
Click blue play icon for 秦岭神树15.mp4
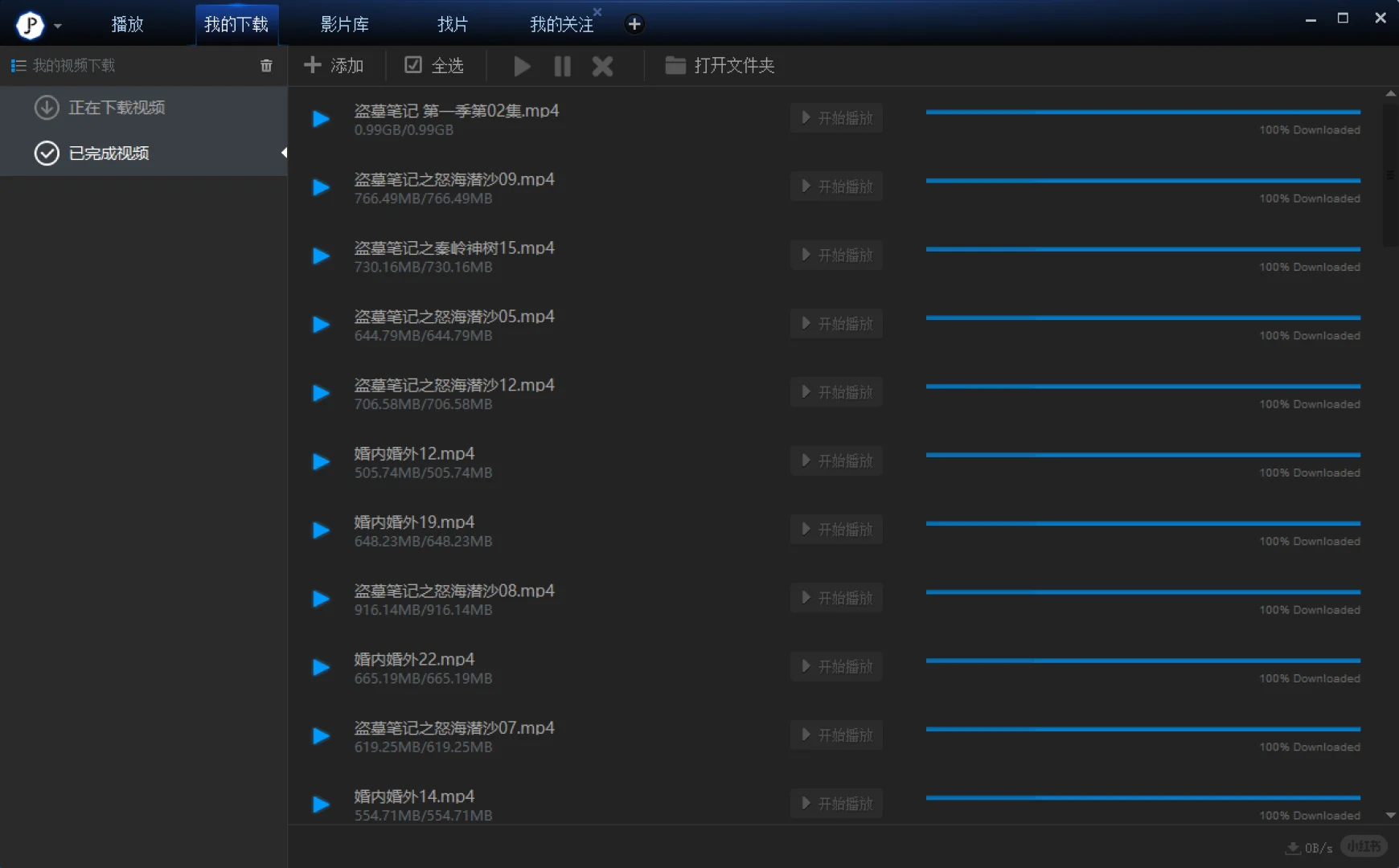321,256
